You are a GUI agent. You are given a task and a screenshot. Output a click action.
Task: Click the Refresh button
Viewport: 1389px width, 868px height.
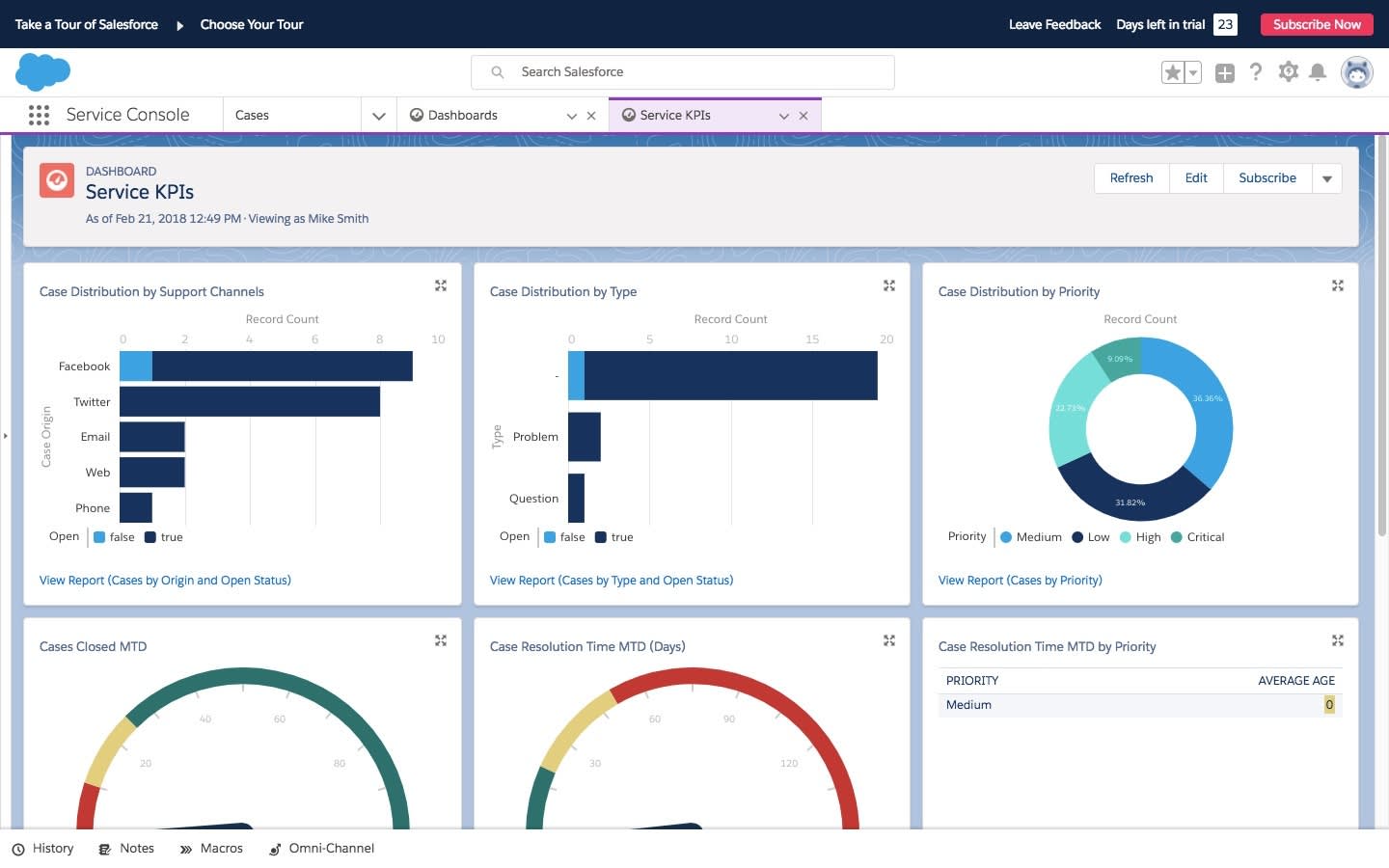click(x=1131, y=178)
